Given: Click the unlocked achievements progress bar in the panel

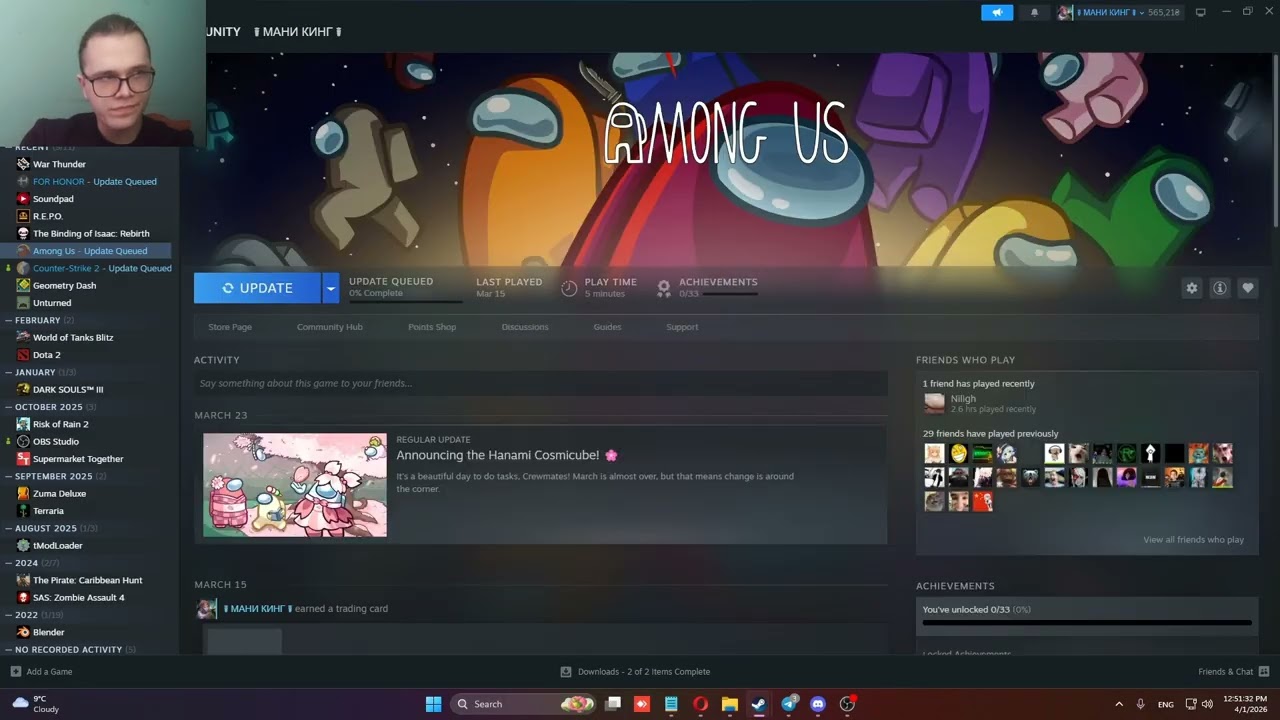Looking at the screenshot, I should click(1087, 622).
